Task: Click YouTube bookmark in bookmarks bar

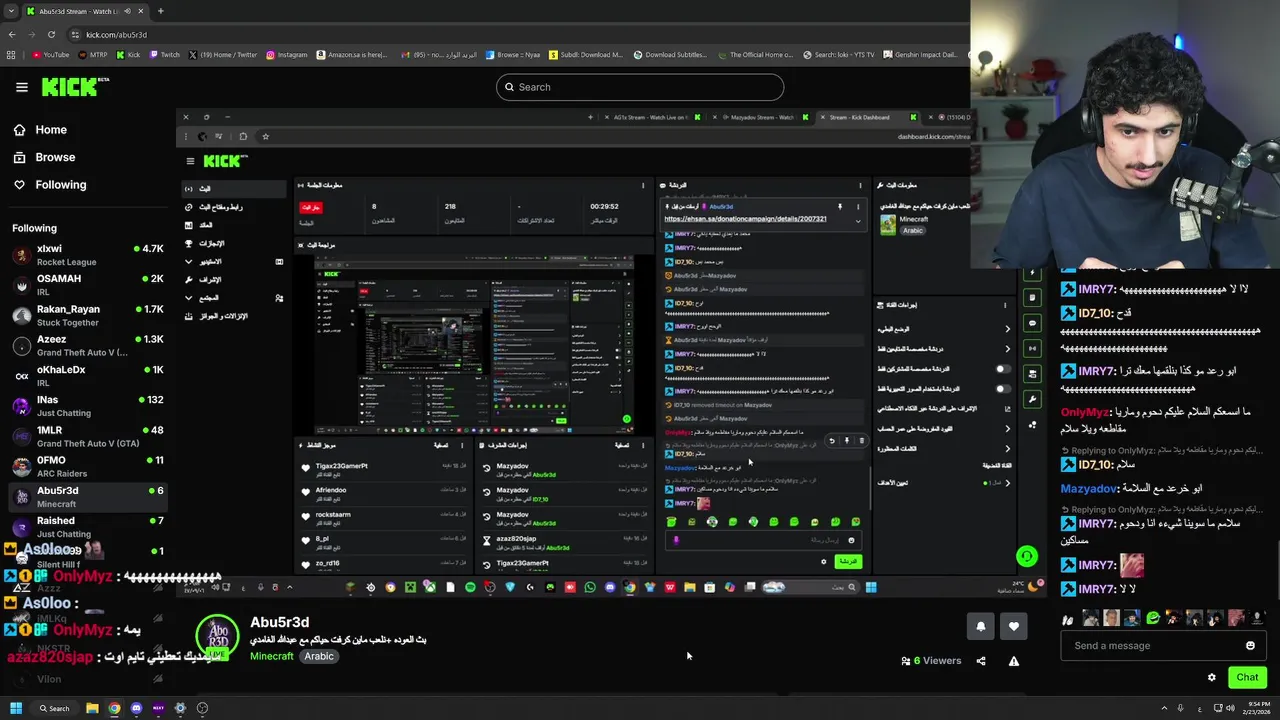Action: tap(50, 55)
